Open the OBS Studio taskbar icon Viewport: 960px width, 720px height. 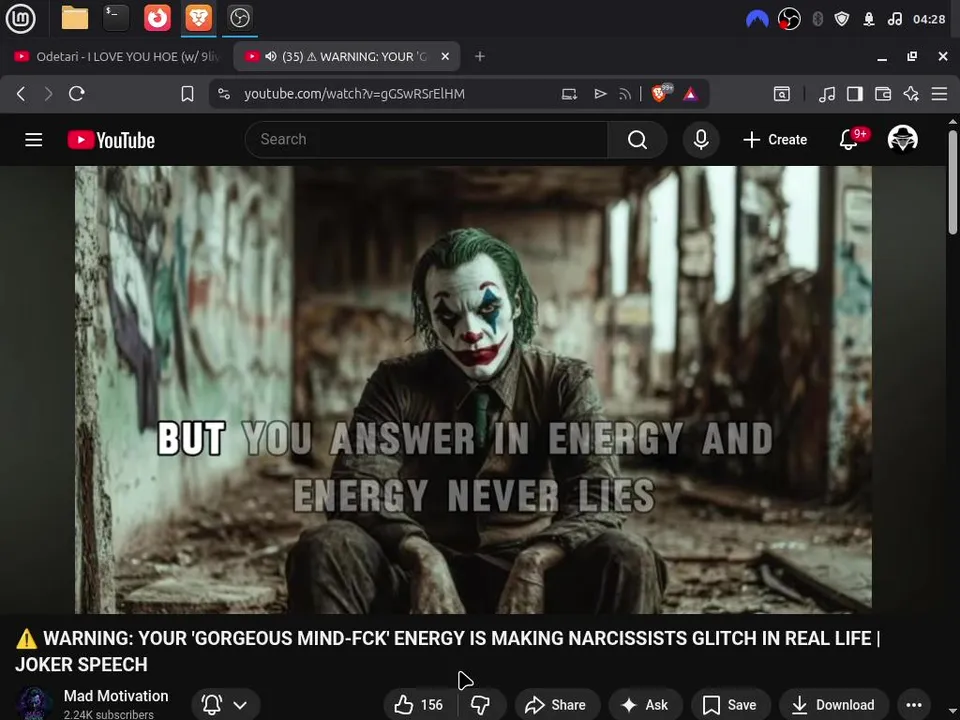point(239,18)
